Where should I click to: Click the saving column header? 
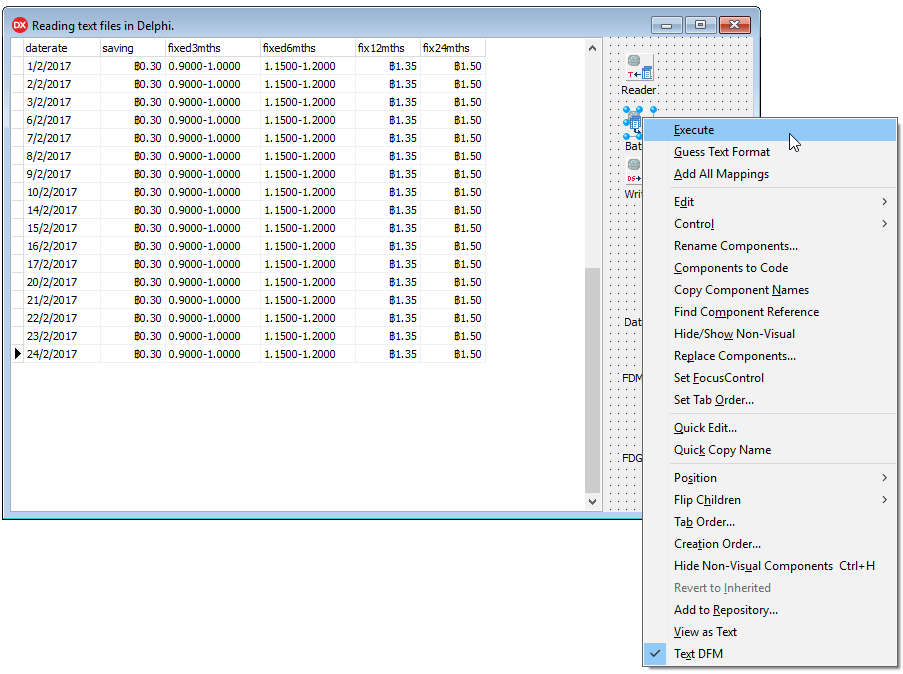point(118,47)
